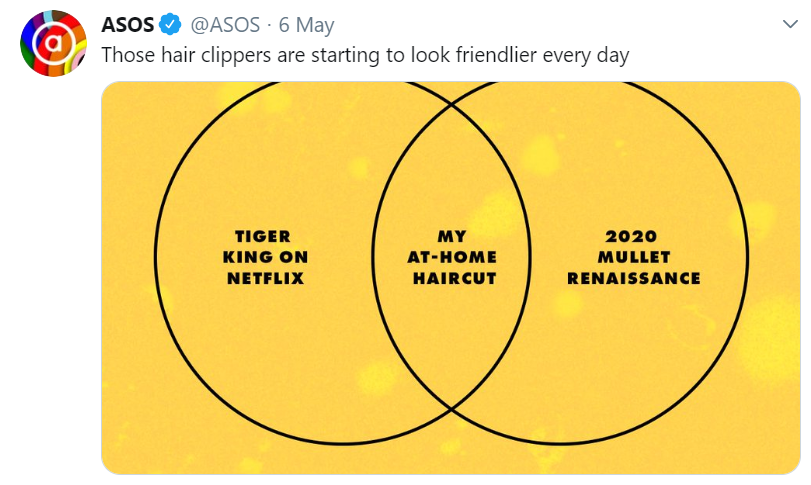The width and height of the screenshot is (811, 485).
Task: Click the blue verified badge next to ASOS
Action: tap(170, 24)
